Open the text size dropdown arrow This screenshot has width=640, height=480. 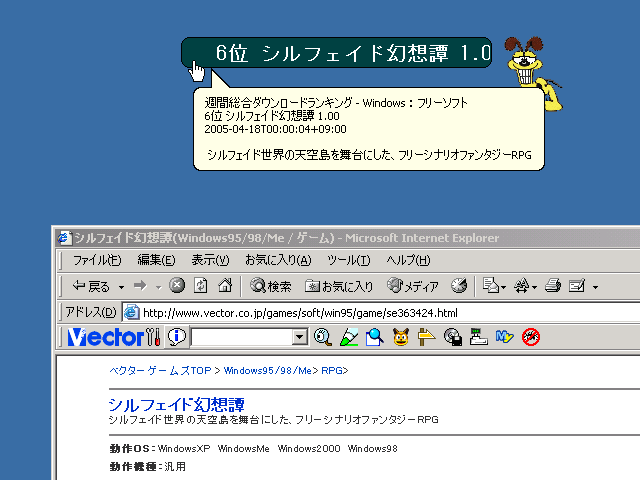pyautogui.click(x=534, y=287)
